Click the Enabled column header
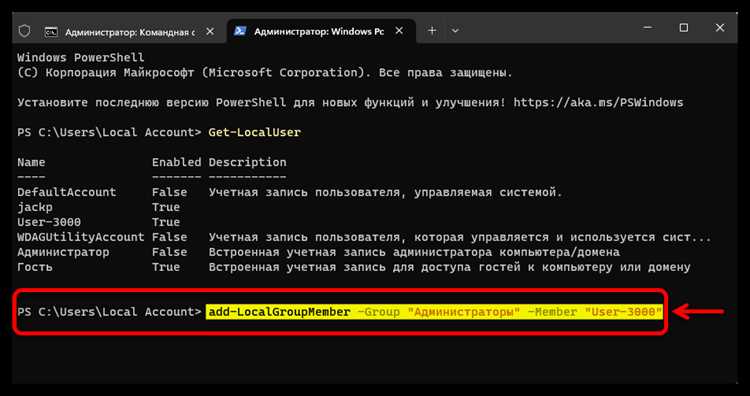750x396 pixels. [176, 162]
